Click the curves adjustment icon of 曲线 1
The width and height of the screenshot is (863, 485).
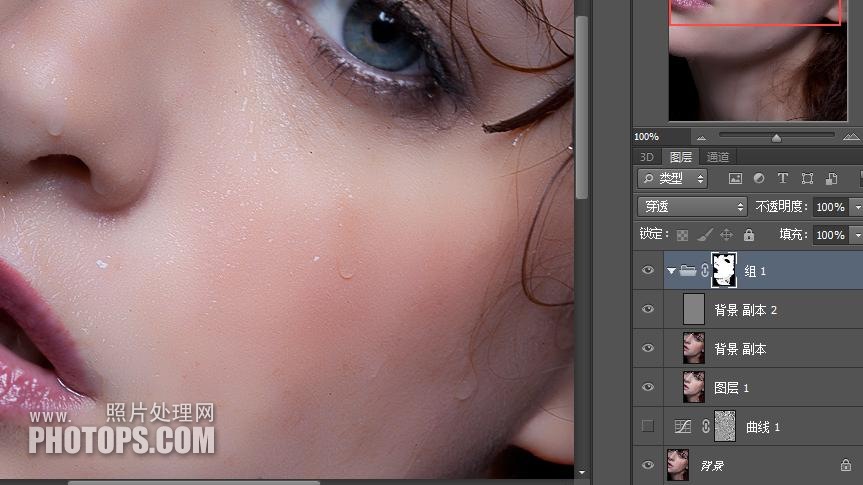pyautogui.click(x=682, y=427)
